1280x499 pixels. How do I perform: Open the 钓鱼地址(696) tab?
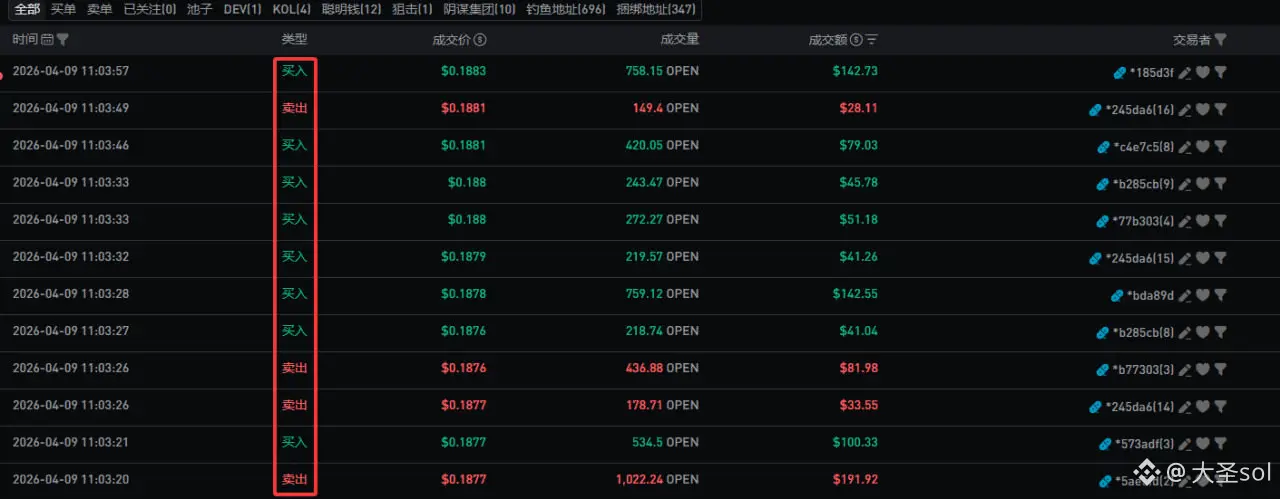click(566, 9)
